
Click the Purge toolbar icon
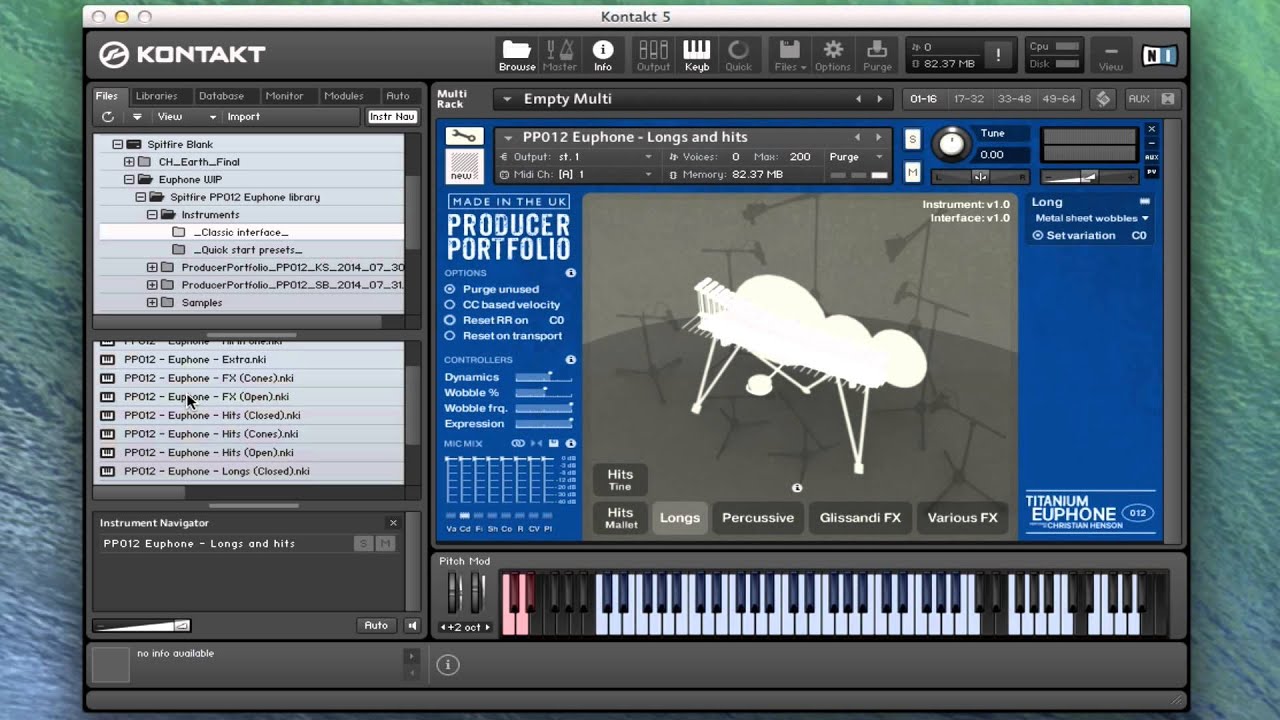click(877, 56)
